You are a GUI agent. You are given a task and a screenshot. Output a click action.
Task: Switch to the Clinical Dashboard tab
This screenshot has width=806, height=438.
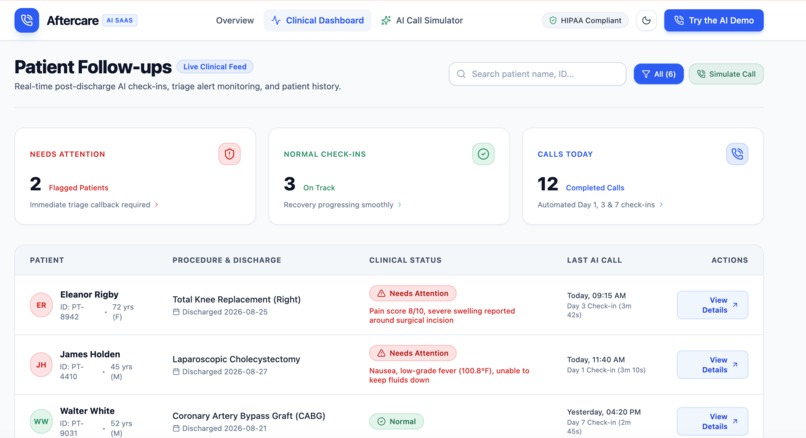click(317, 21)
